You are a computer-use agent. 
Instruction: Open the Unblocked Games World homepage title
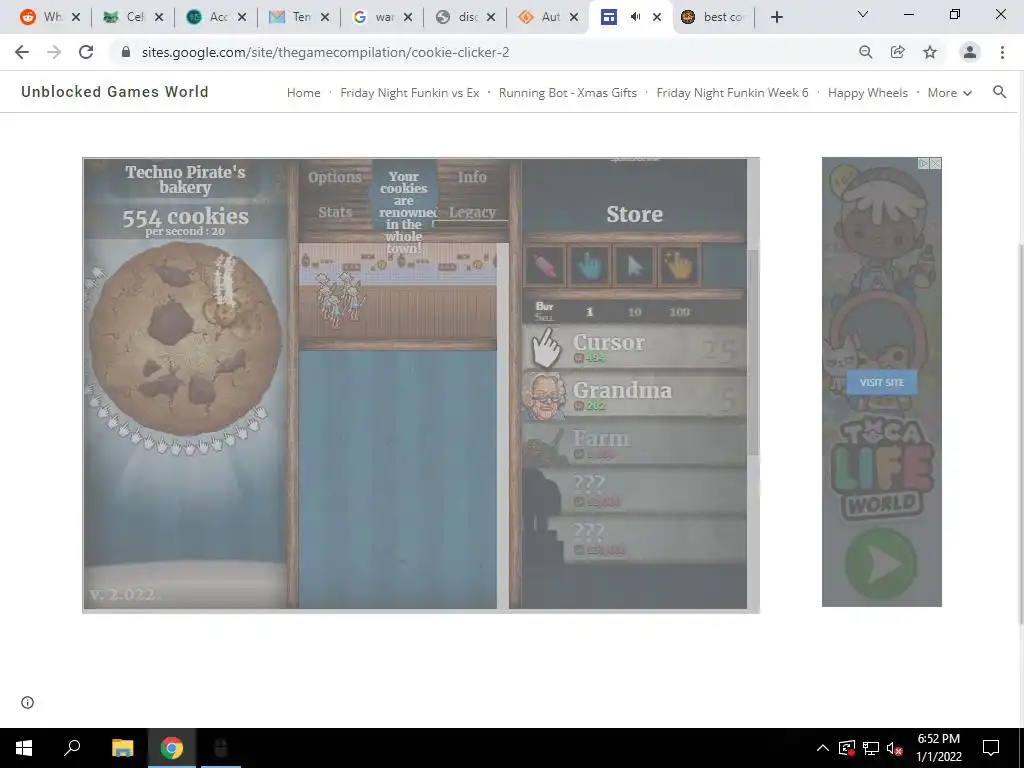[115, 92]
